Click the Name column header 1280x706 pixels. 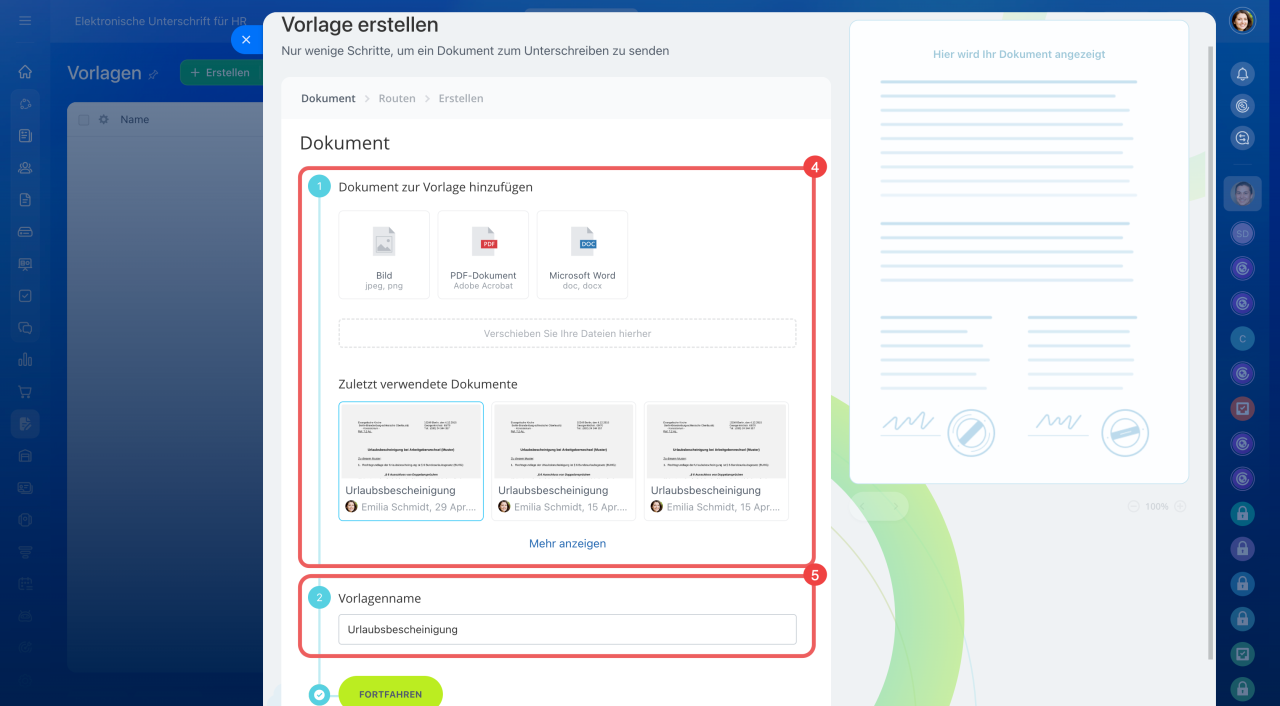point(135,120)
